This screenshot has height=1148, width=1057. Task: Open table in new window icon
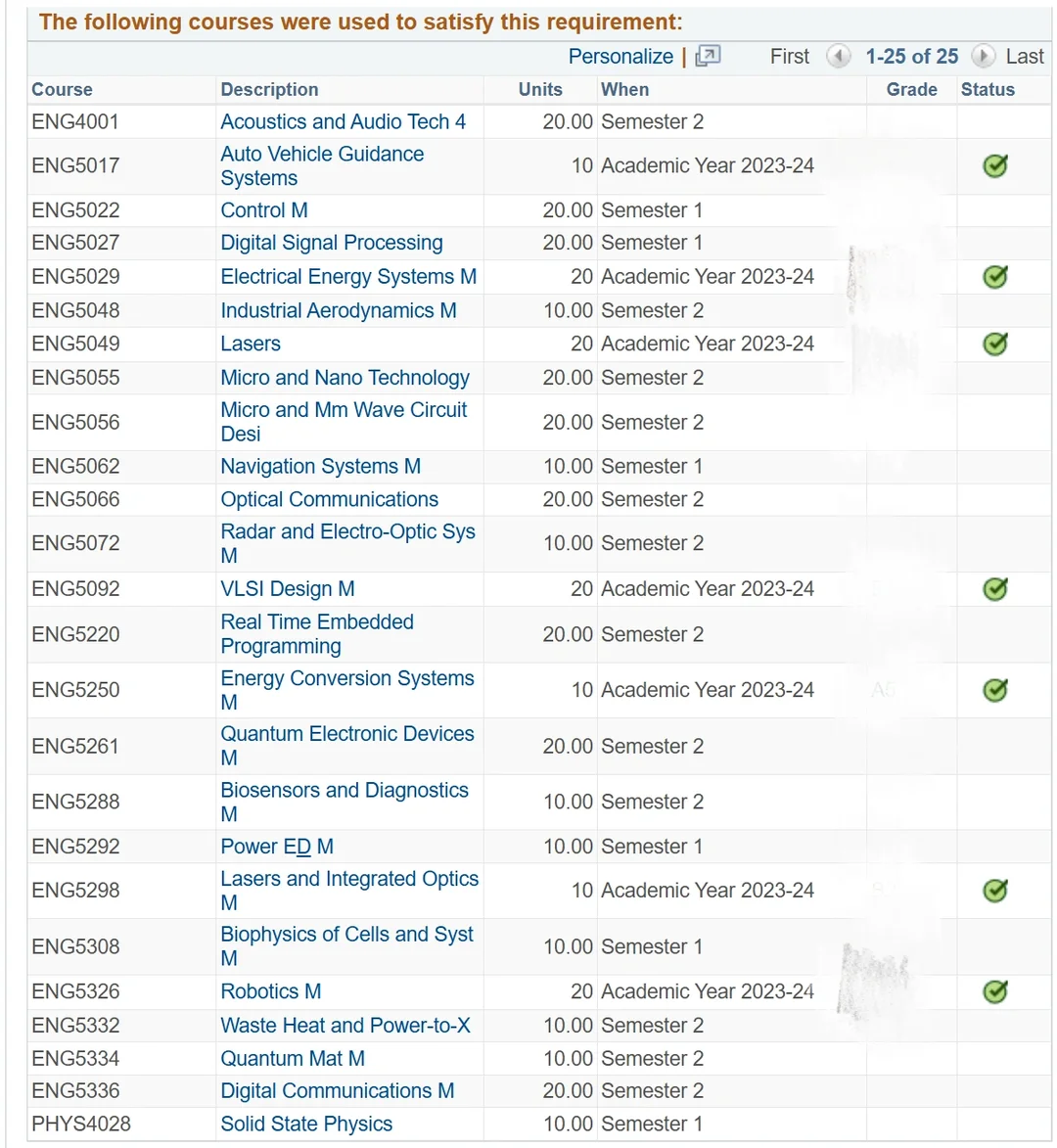[x=707, y=57]
